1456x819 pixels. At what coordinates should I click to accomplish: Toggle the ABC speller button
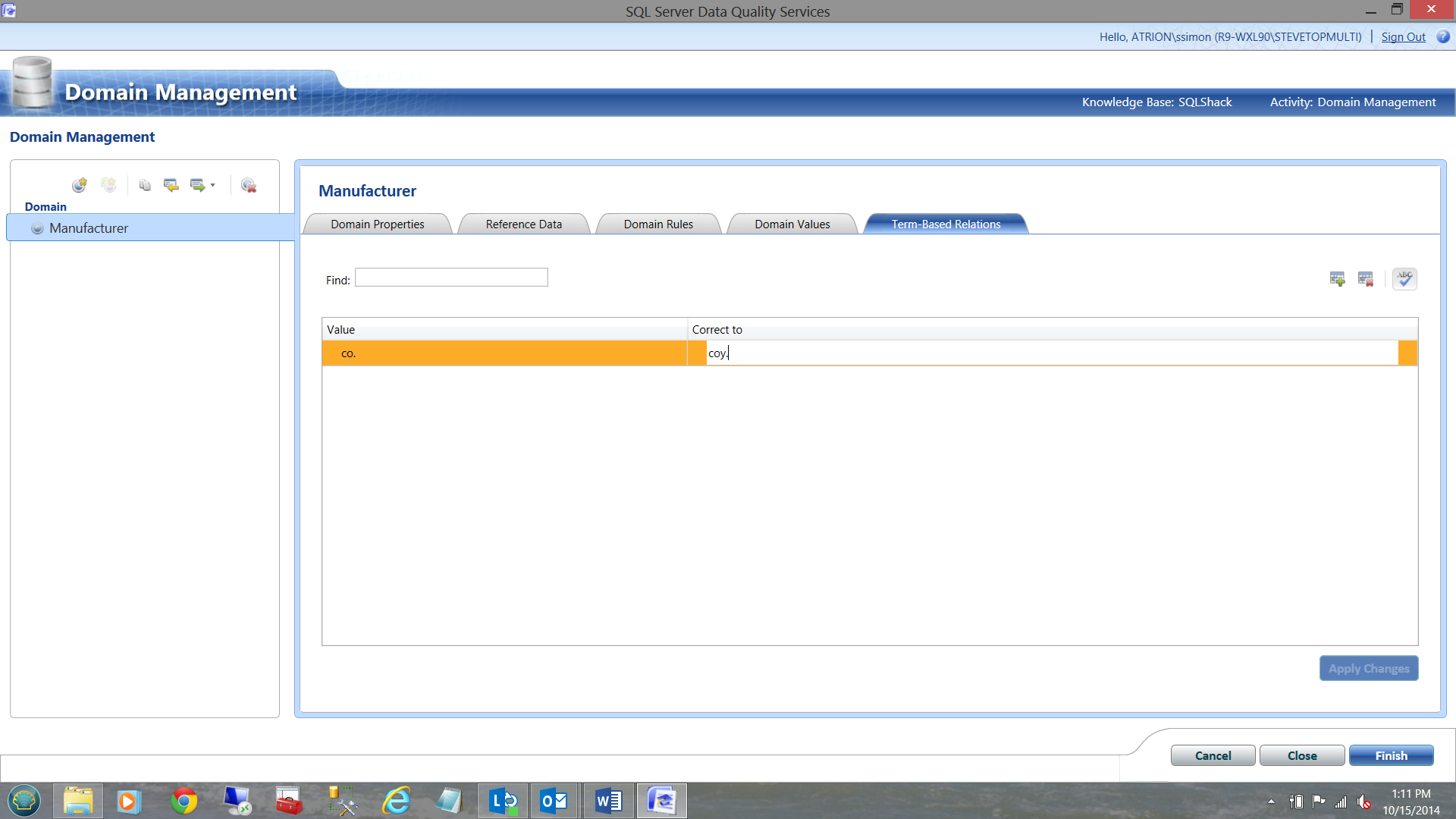point(1404,279)
